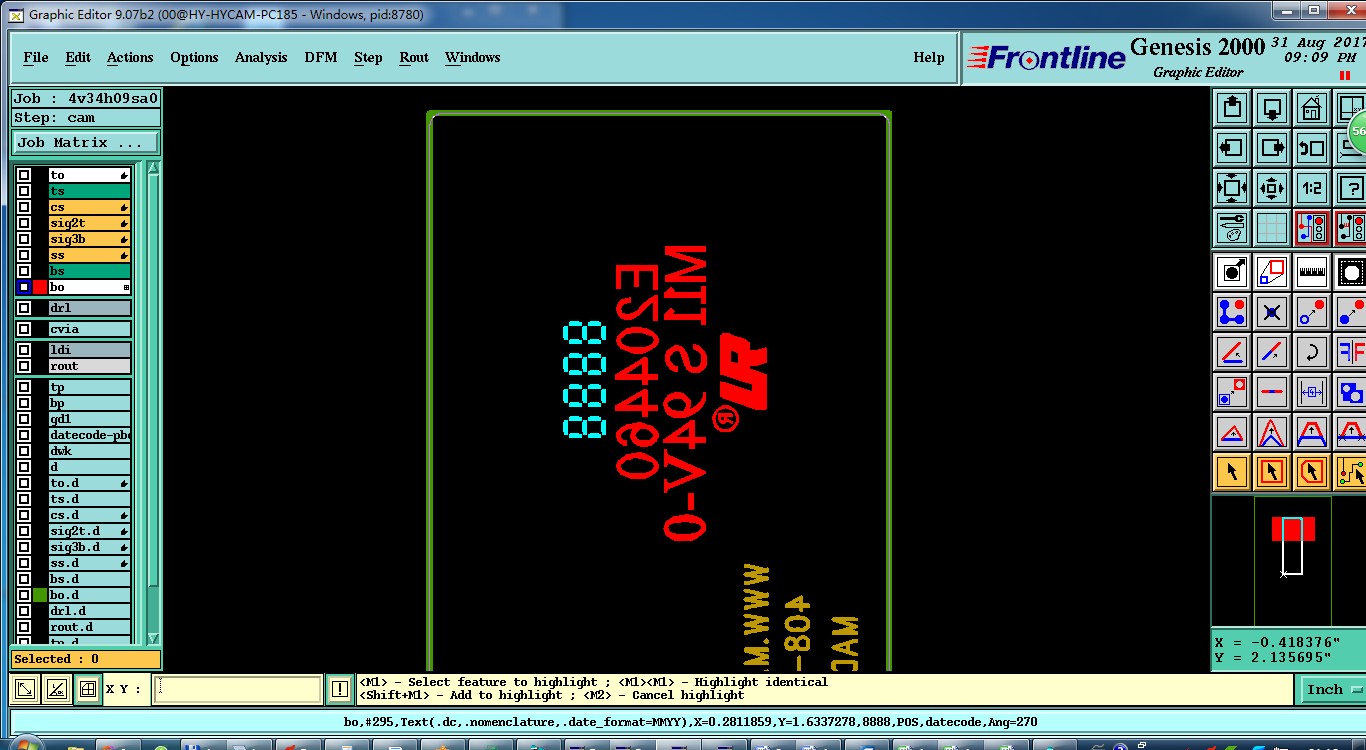Open the Actions menu
Image resolution: width=1366 pixels, height=750 pixels.
[130, 57]
